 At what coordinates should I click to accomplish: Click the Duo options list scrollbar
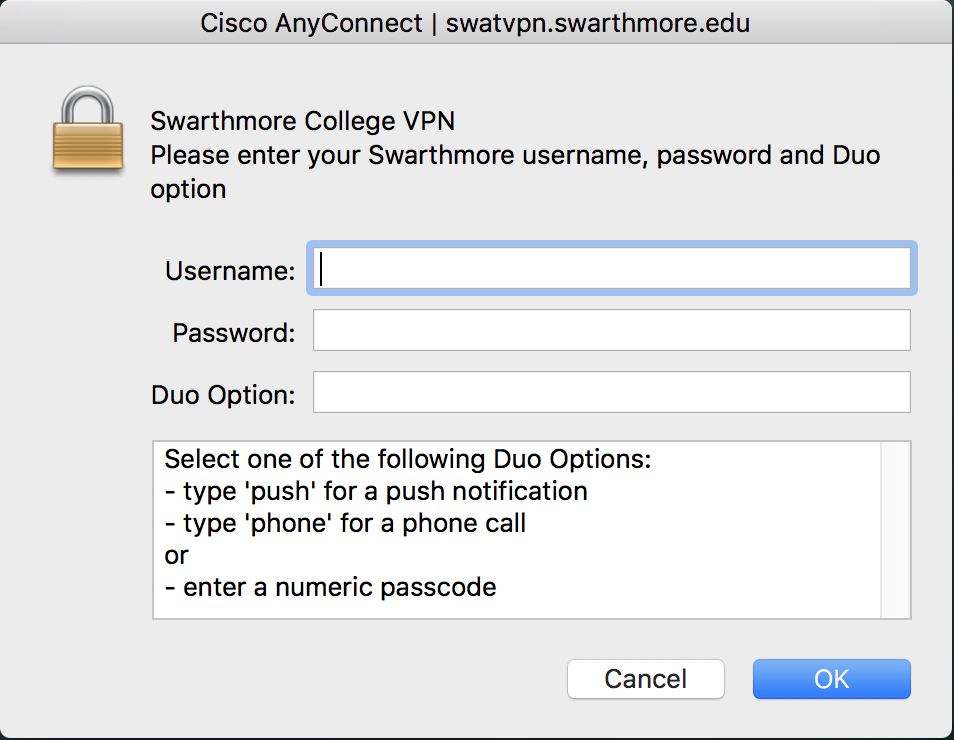895,530
